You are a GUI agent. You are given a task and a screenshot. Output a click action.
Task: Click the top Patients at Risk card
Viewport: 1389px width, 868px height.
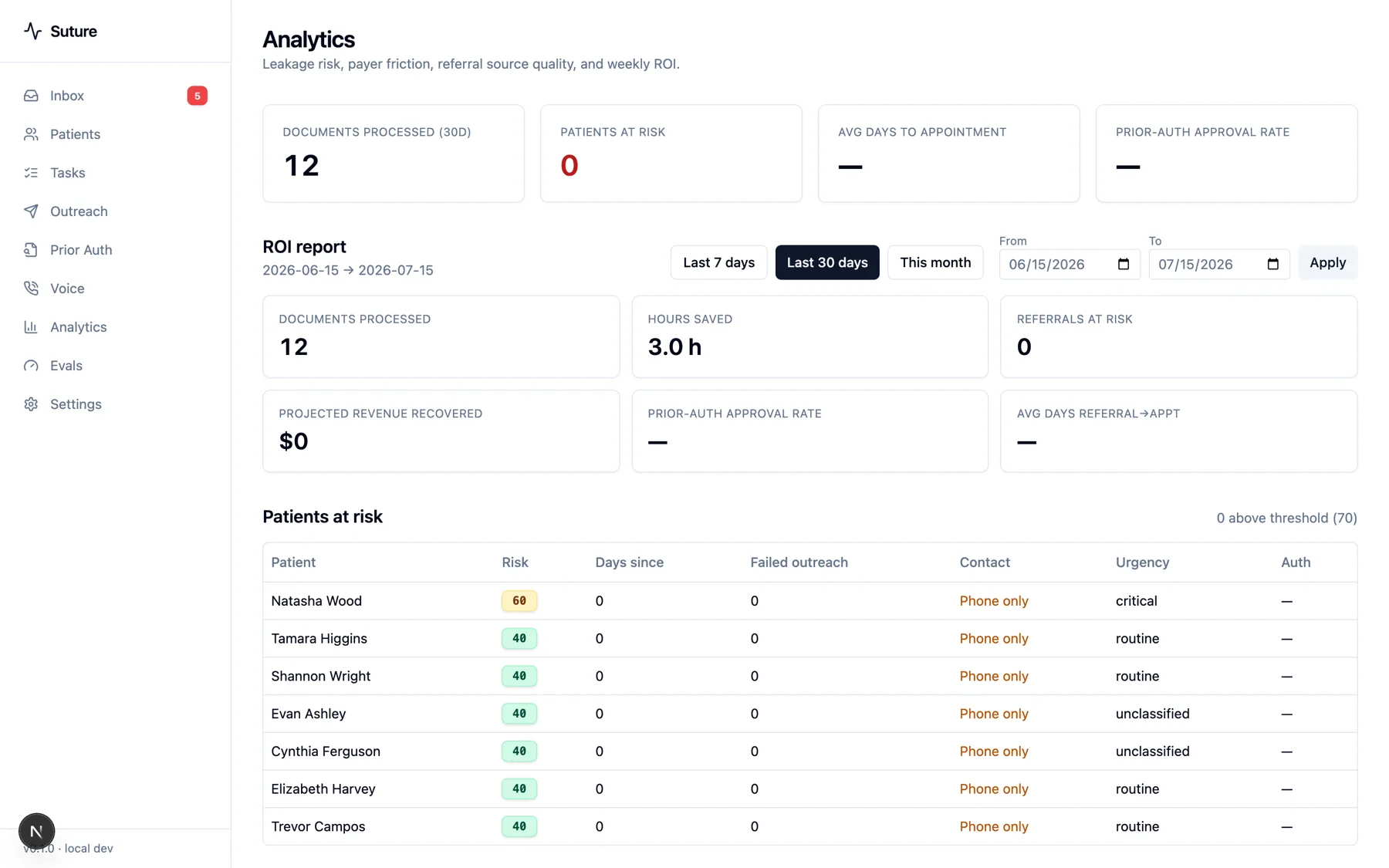point(671,154)
